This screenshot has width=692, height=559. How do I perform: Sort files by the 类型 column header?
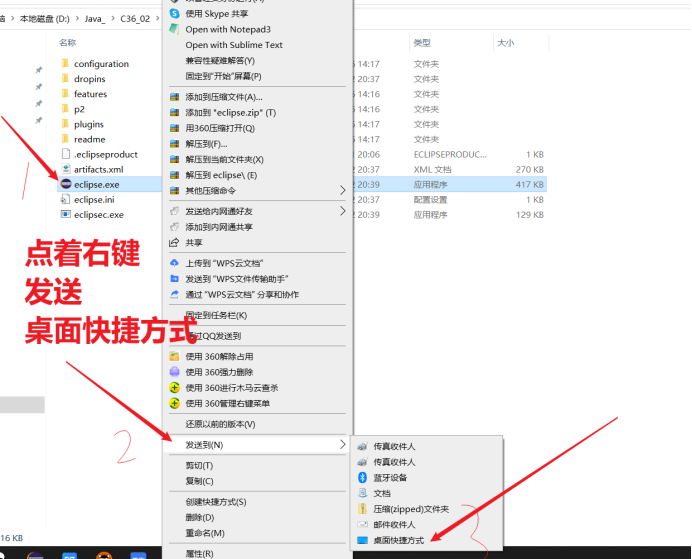click(422, 42)
